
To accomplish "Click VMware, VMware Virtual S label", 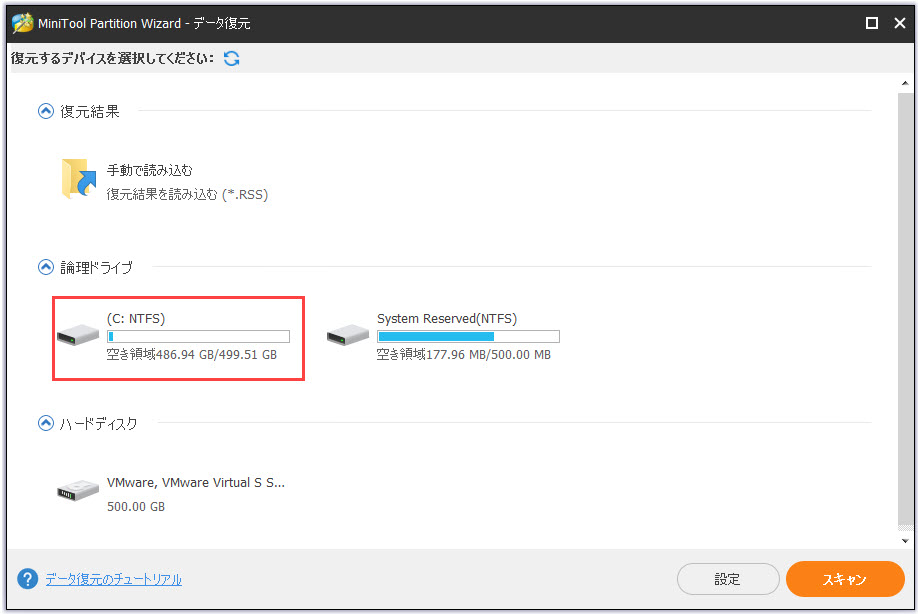I will tap(196, 483).
